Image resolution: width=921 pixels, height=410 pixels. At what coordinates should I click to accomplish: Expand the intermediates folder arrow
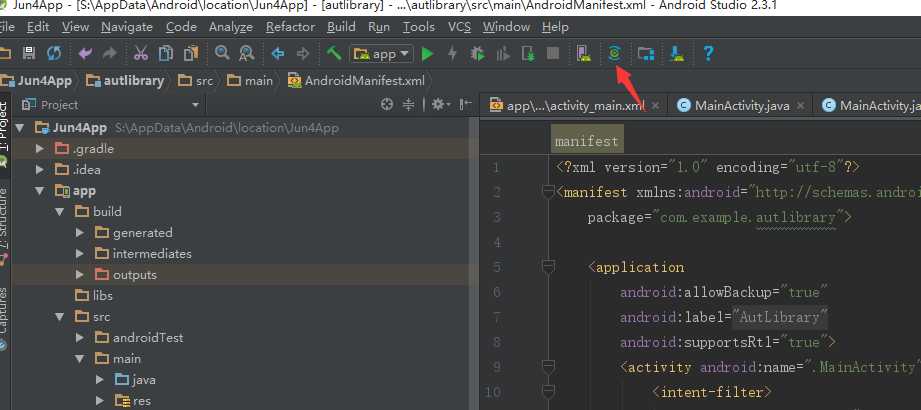pos(80,254)
